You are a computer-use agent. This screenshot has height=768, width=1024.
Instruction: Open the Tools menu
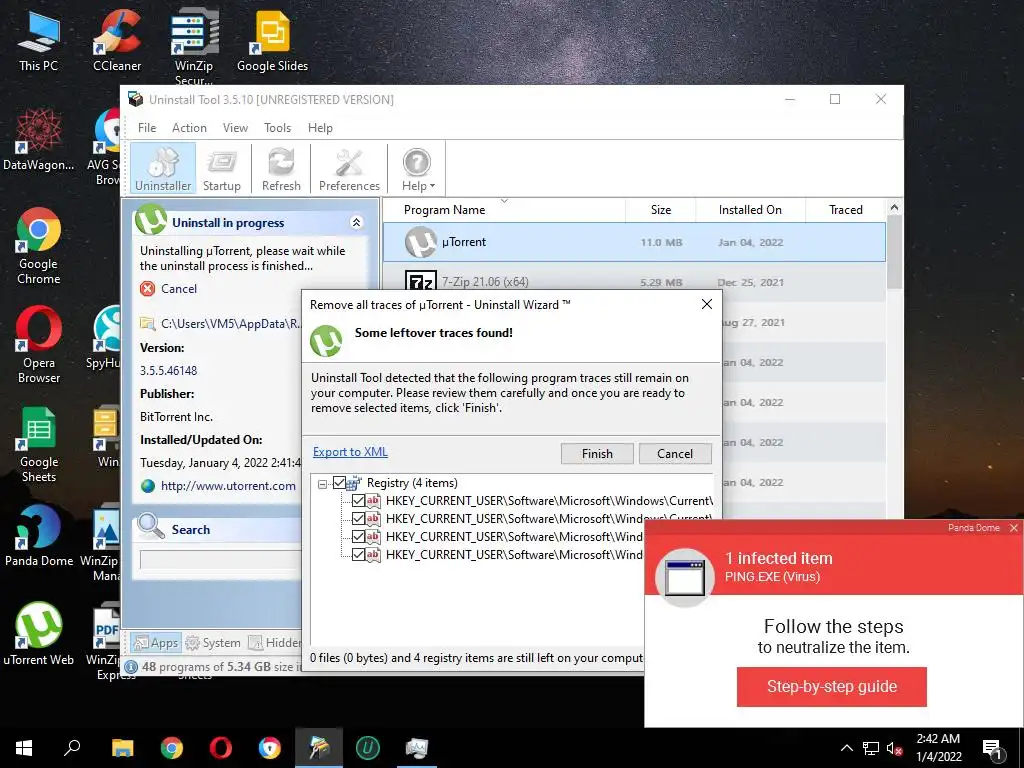pyautogui.click(x=278, y=128)
